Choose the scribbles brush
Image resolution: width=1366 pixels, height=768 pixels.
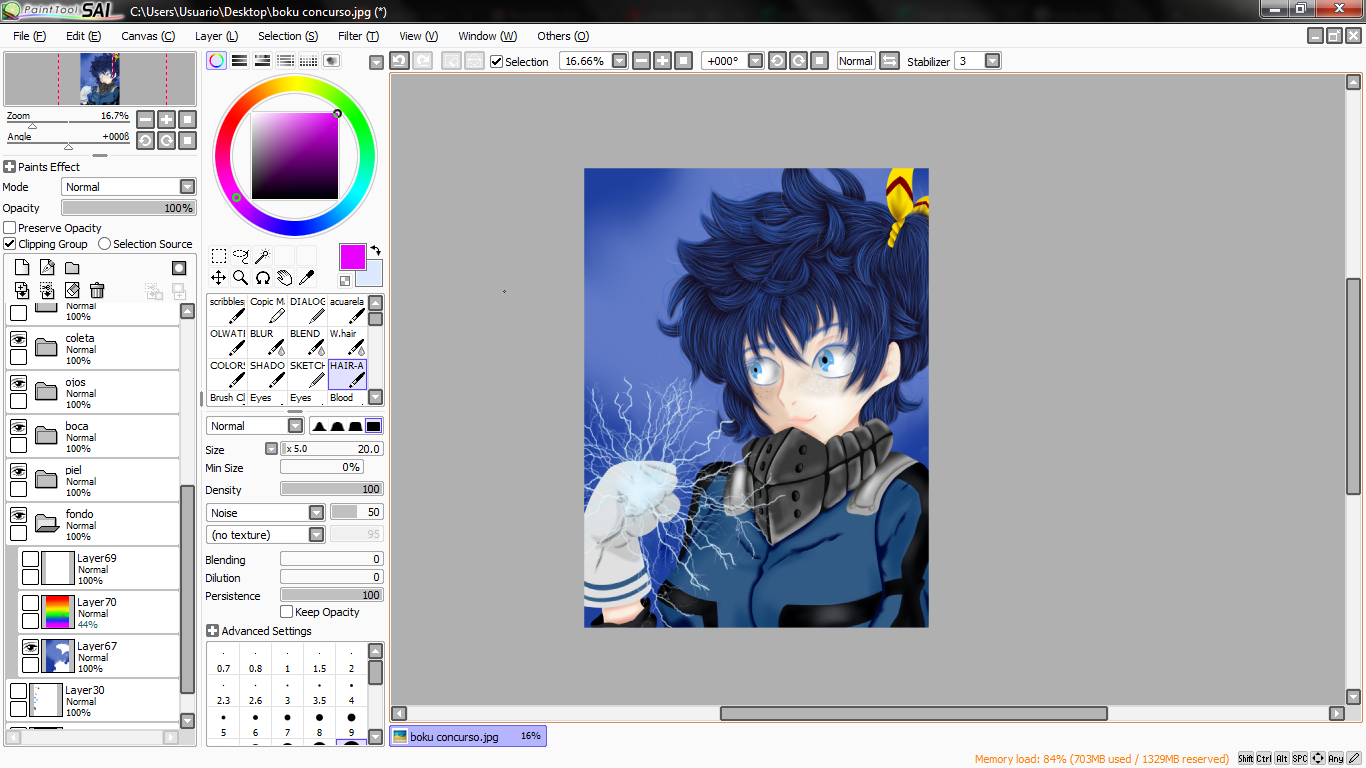point(227,310)
